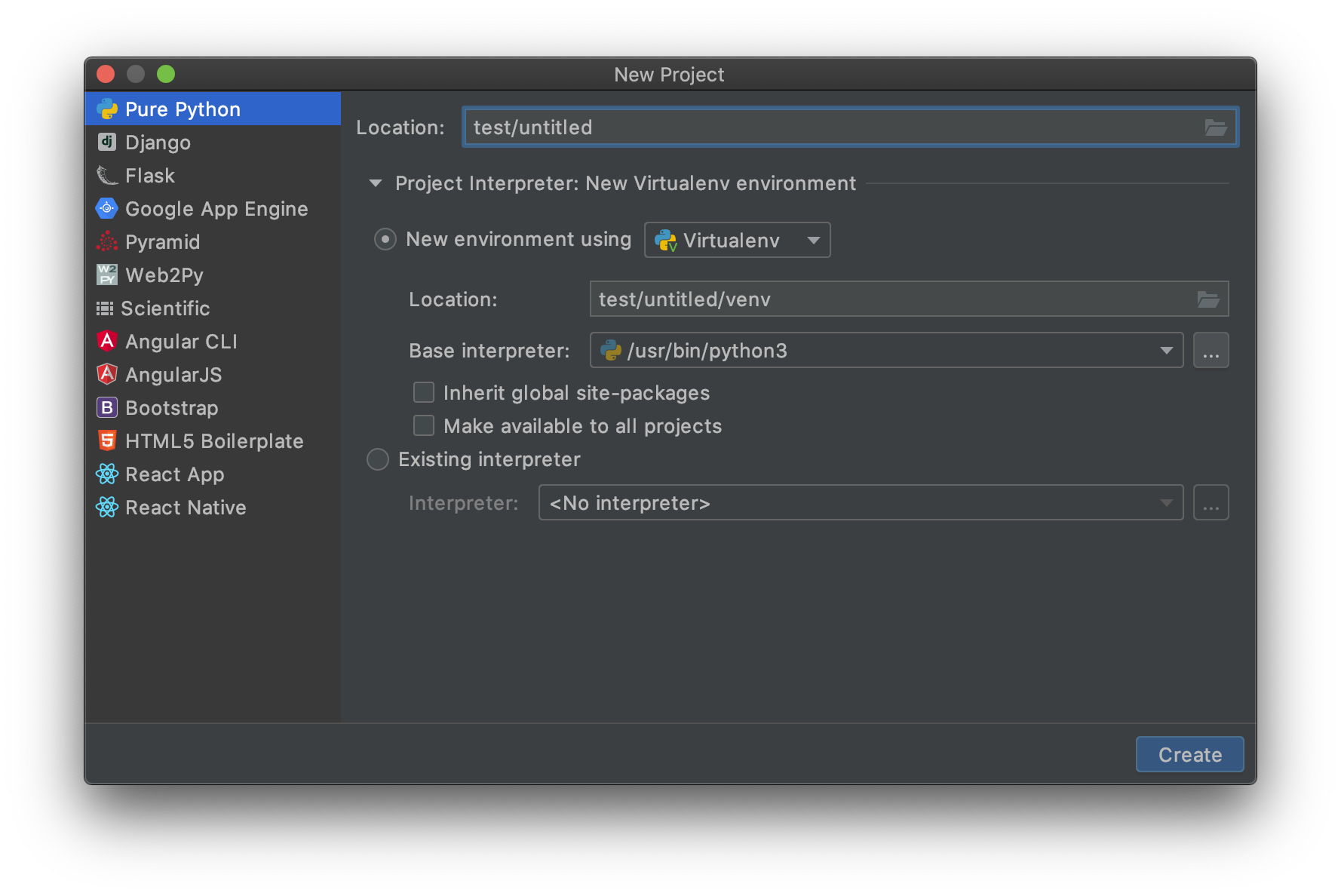1341x896 pixels.
Task: Select New environment using radio button
Action: coord(385,239)
